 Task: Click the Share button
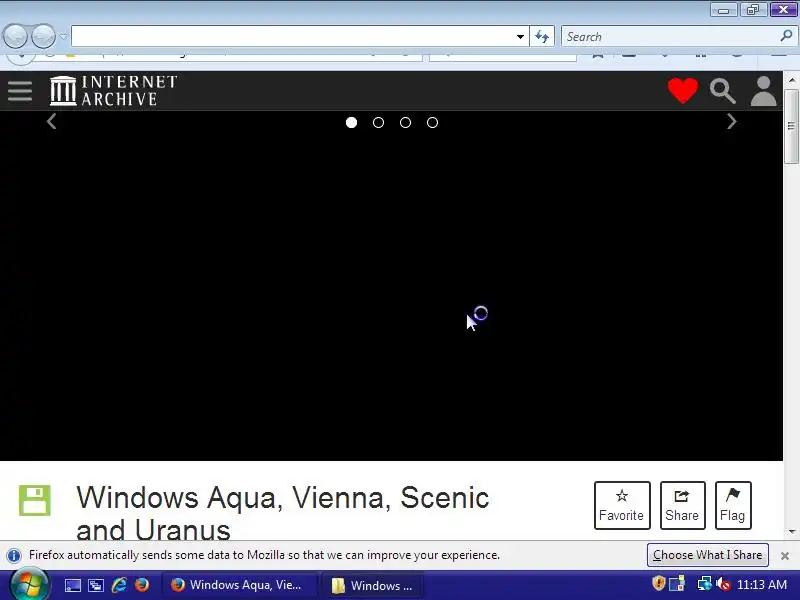click(682, 505)
